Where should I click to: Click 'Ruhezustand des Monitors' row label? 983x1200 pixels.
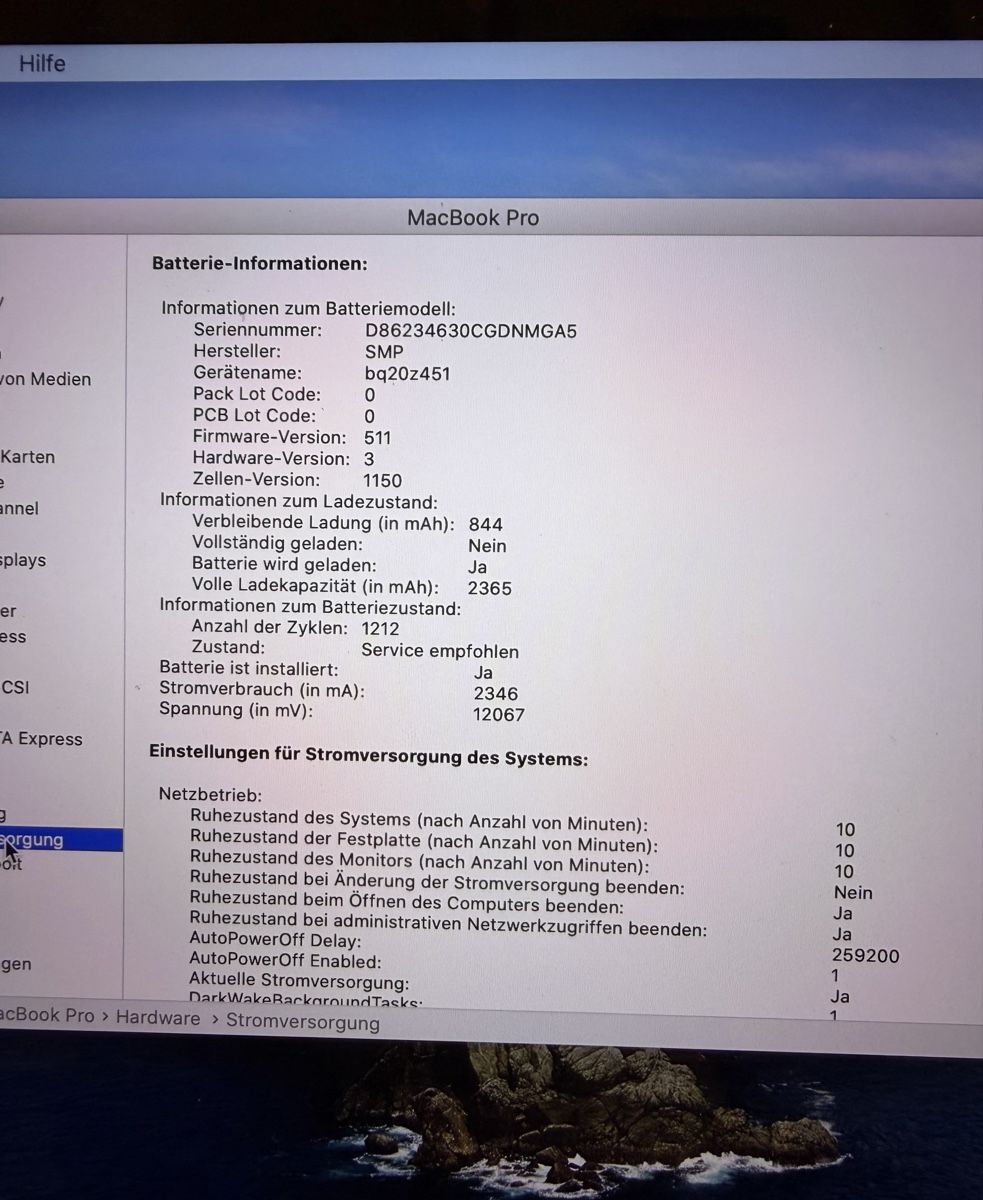pos(419,862)
